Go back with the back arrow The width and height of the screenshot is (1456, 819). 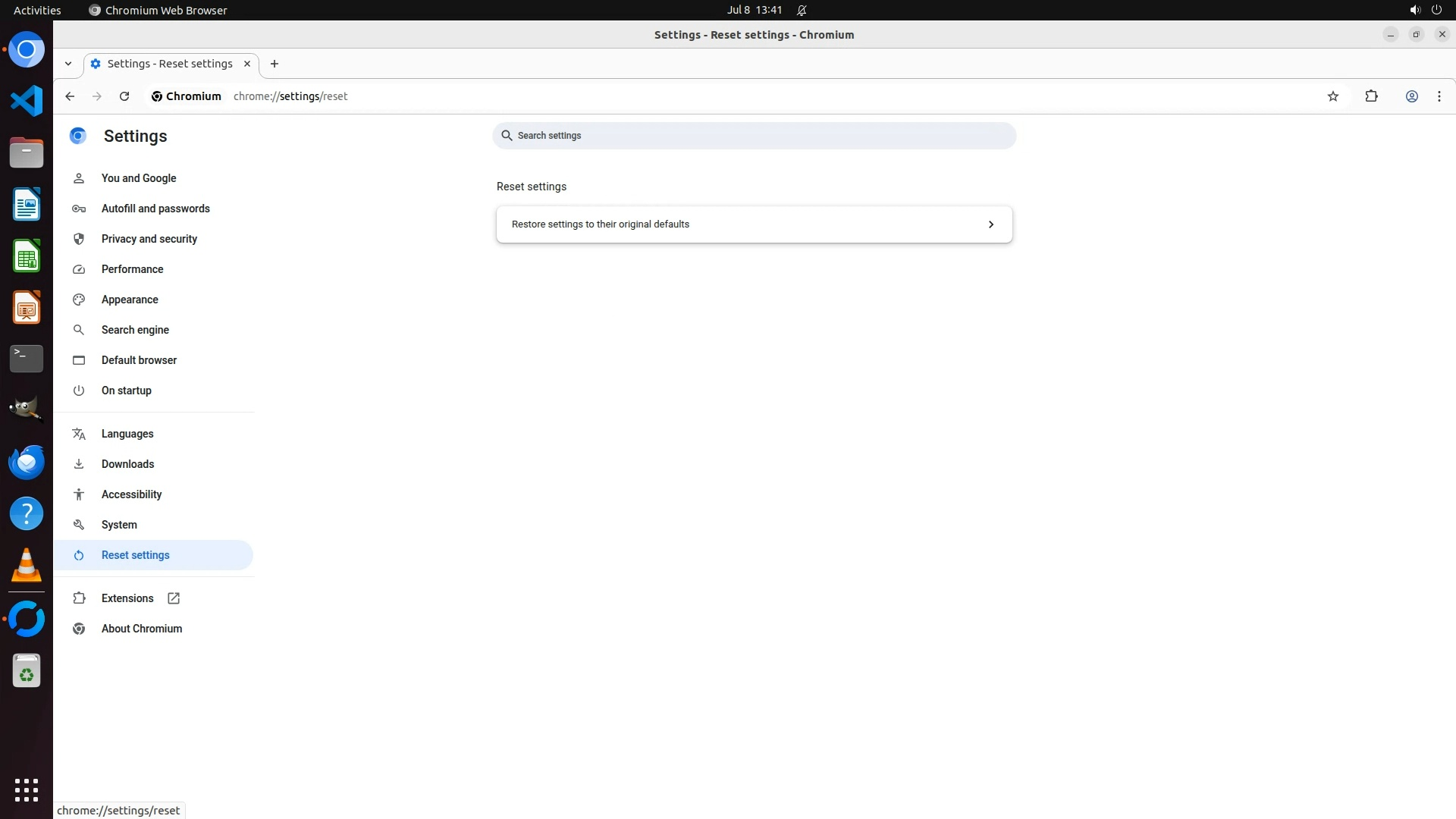pos(70,96)
